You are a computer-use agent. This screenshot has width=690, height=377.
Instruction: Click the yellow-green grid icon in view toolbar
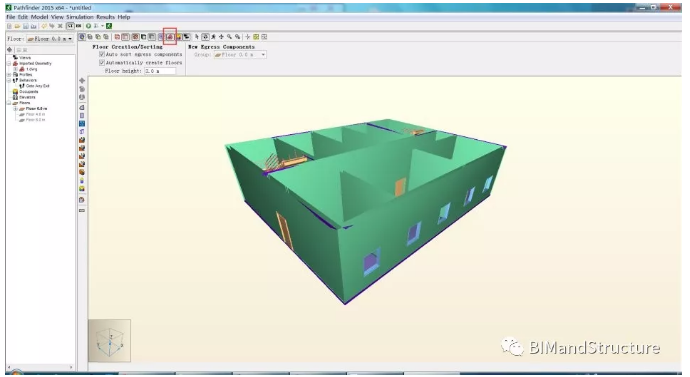point(256,37)
